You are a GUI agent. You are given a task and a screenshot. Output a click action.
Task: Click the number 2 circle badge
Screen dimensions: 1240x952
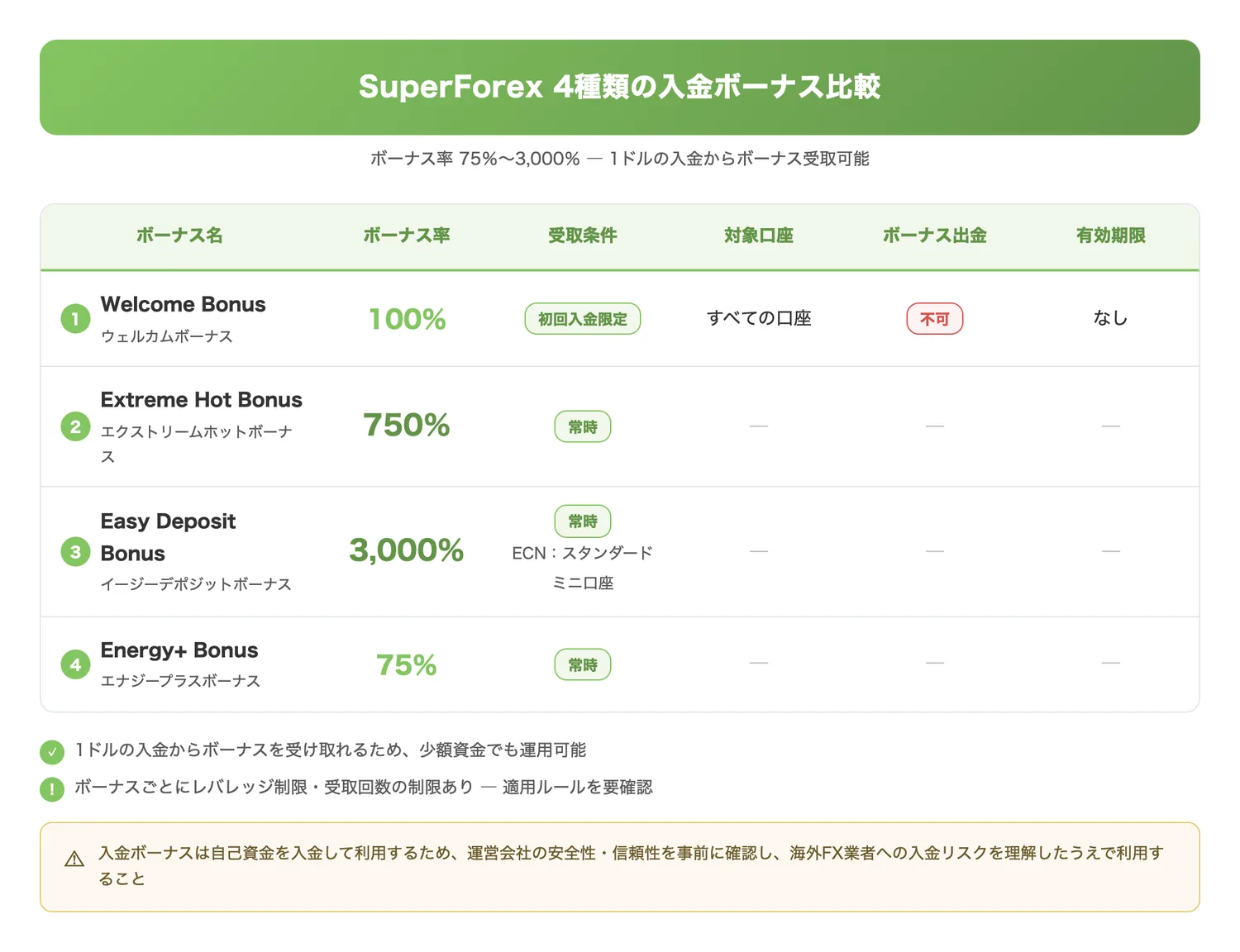click(x=75, y=426)
